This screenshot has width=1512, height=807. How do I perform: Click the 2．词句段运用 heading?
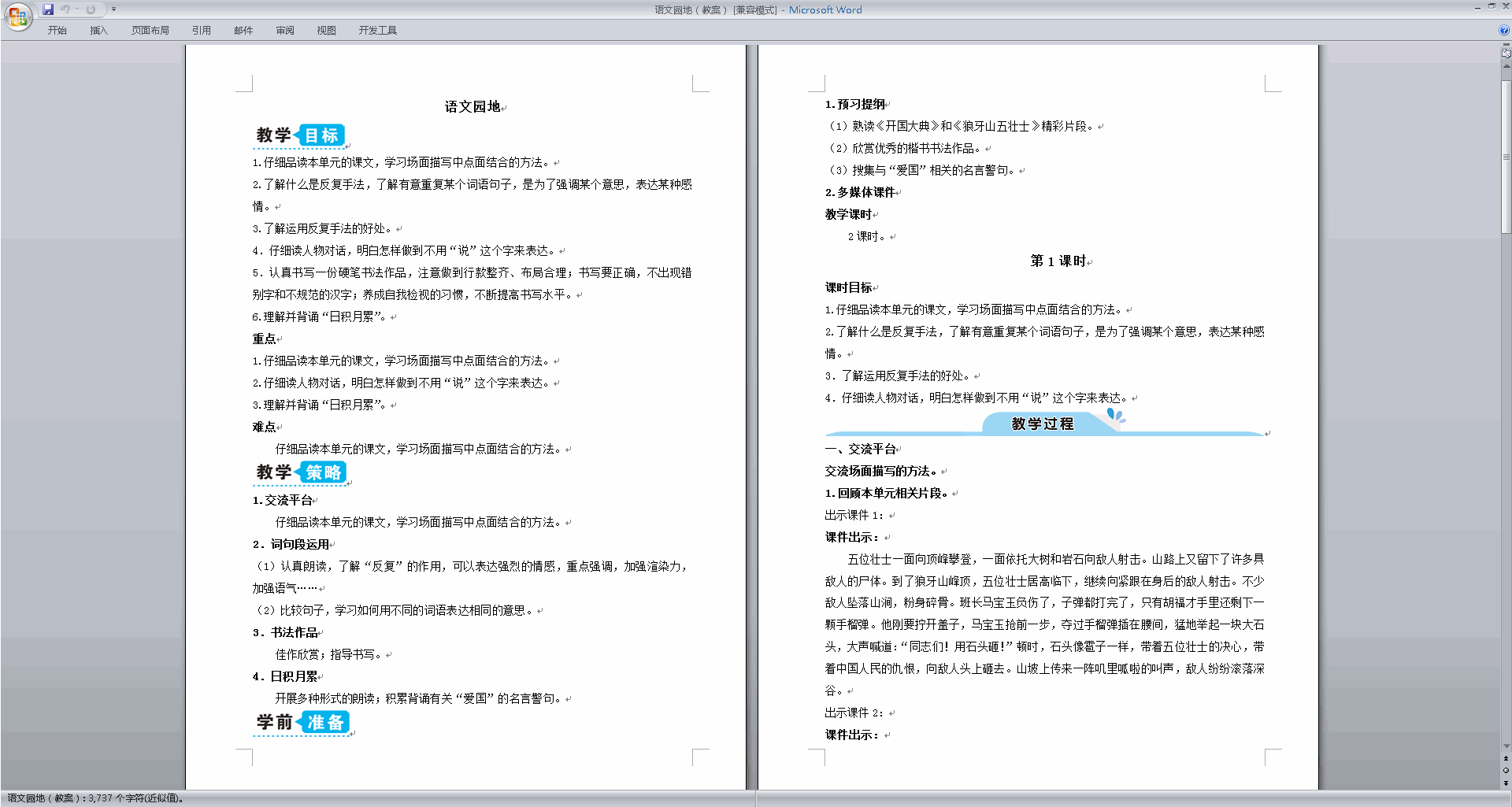291,544
